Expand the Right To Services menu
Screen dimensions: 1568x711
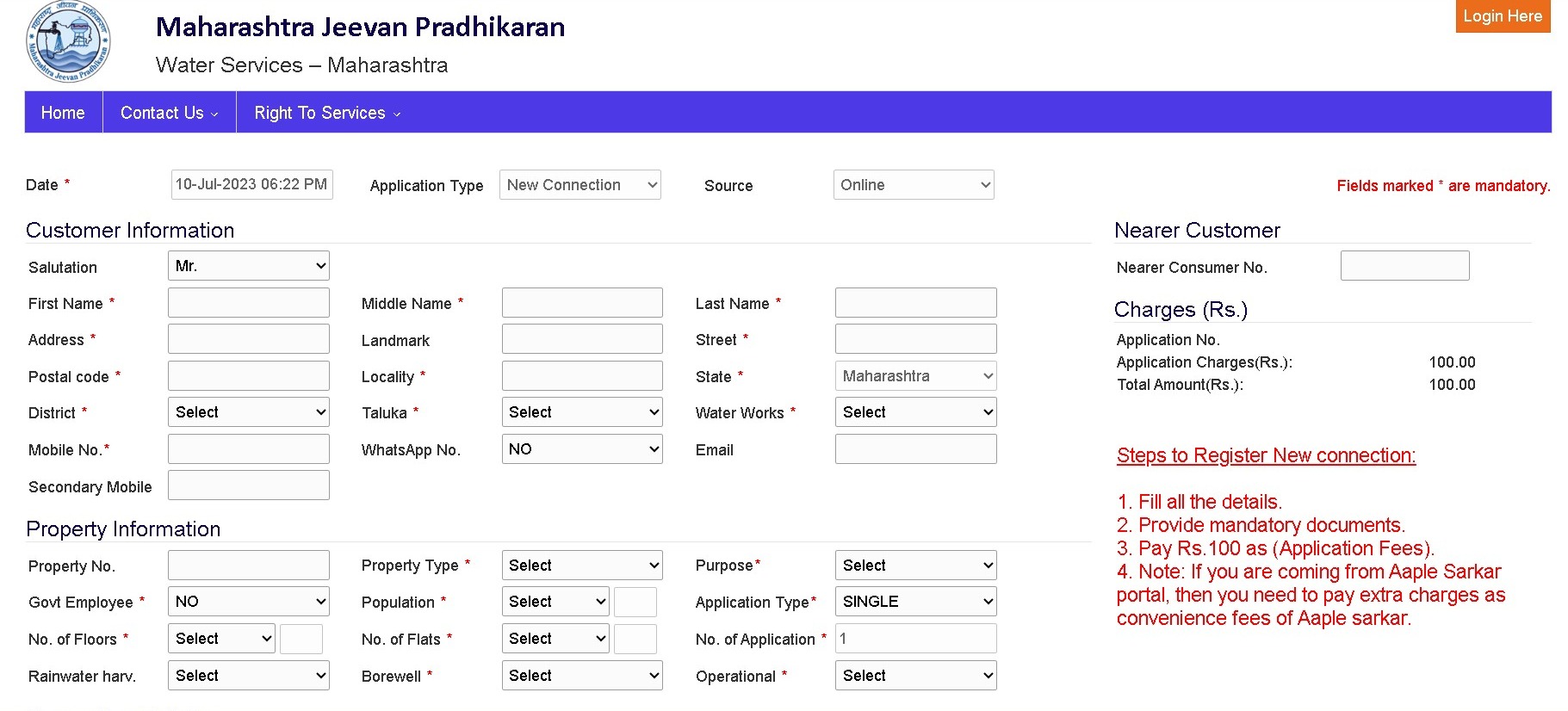(327, 113)
